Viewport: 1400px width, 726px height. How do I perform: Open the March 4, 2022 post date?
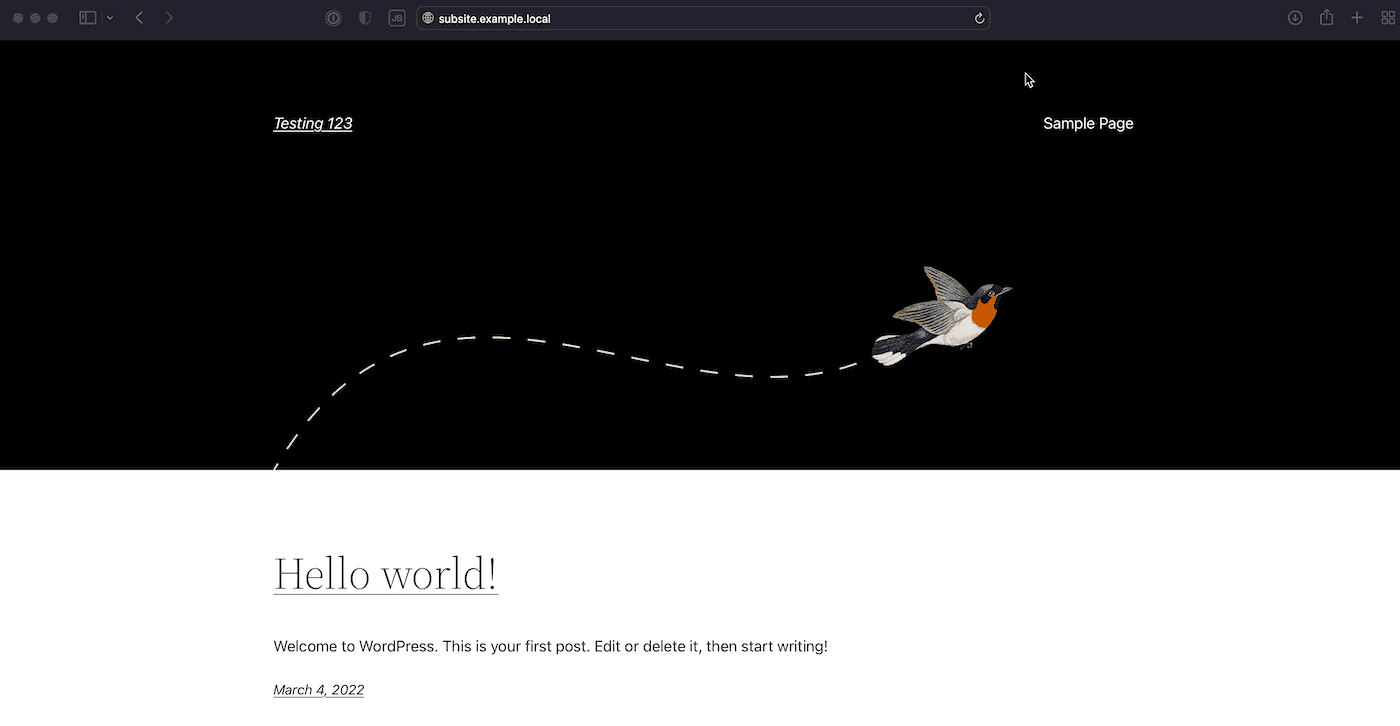tap(318, 689)
